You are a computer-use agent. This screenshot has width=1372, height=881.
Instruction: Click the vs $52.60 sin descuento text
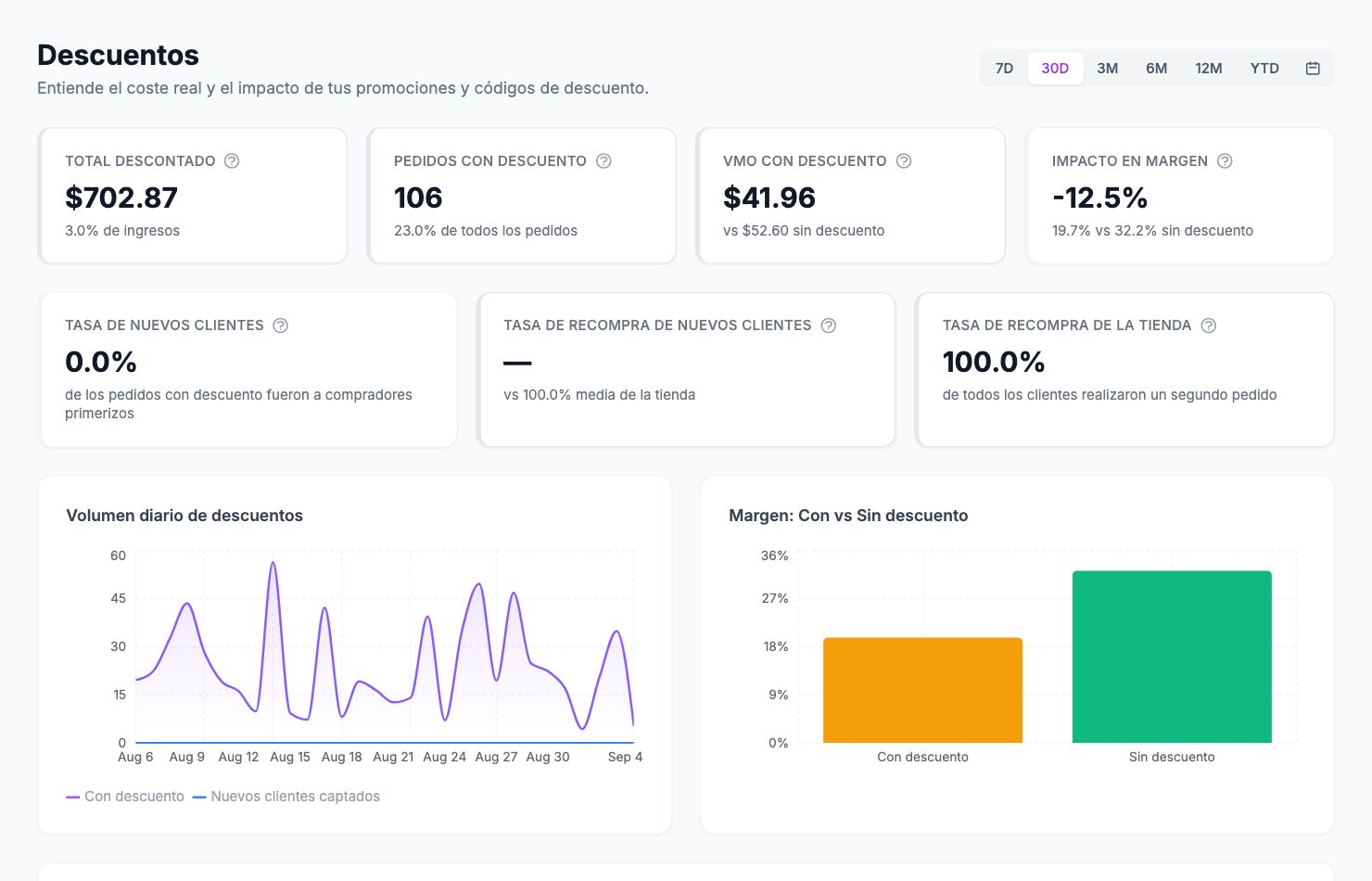coord(804,231)
